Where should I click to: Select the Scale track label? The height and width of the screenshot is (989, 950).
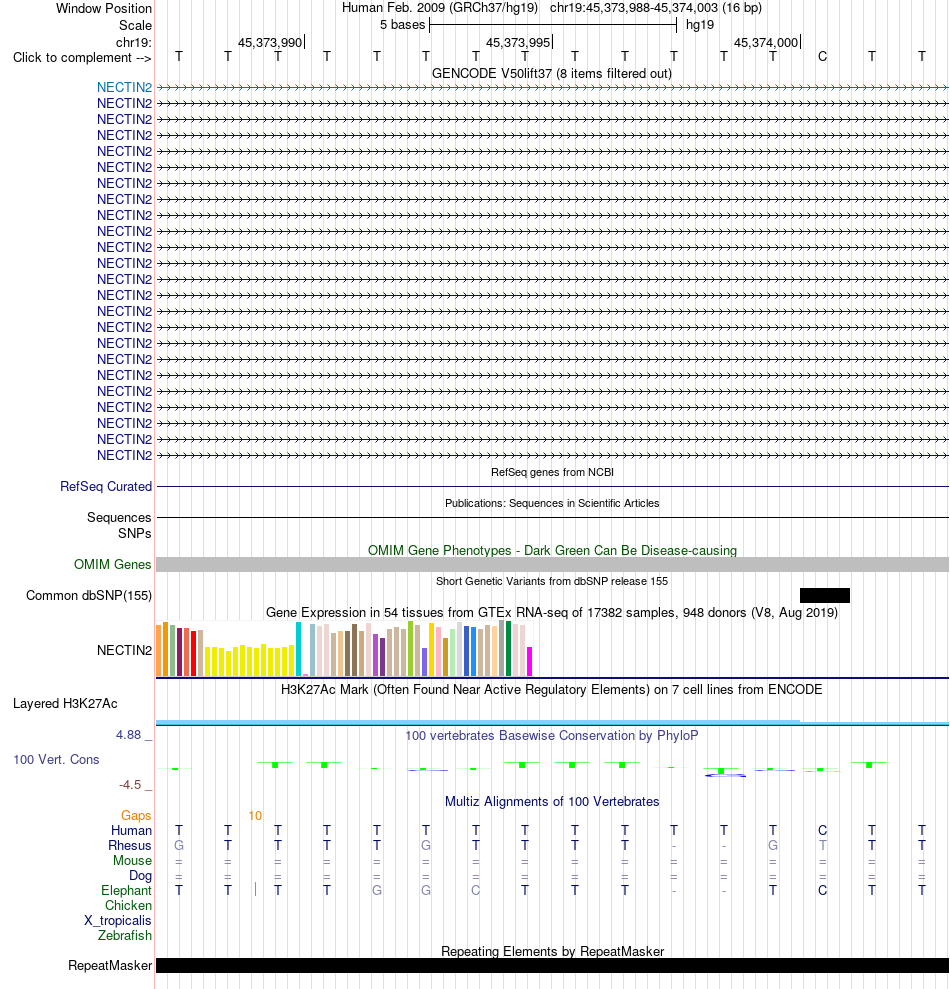pos(135,25)
